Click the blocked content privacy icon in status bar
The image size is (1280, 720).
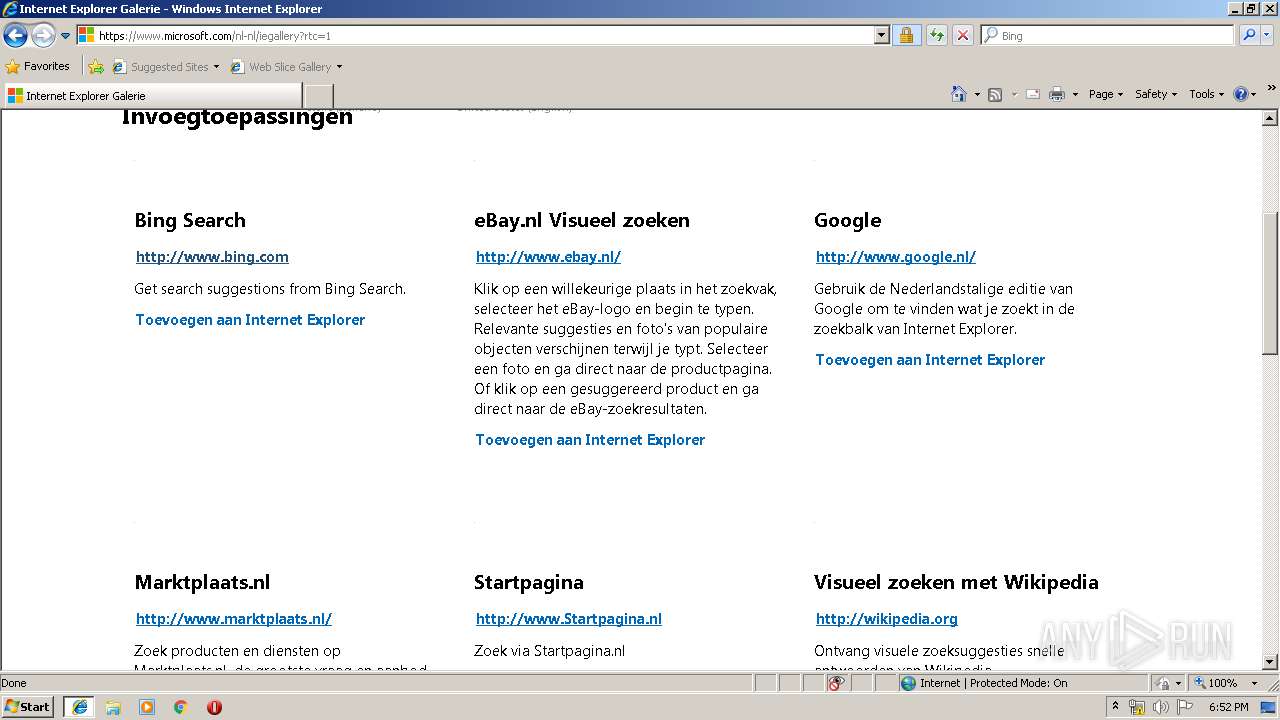coord(837,683)
